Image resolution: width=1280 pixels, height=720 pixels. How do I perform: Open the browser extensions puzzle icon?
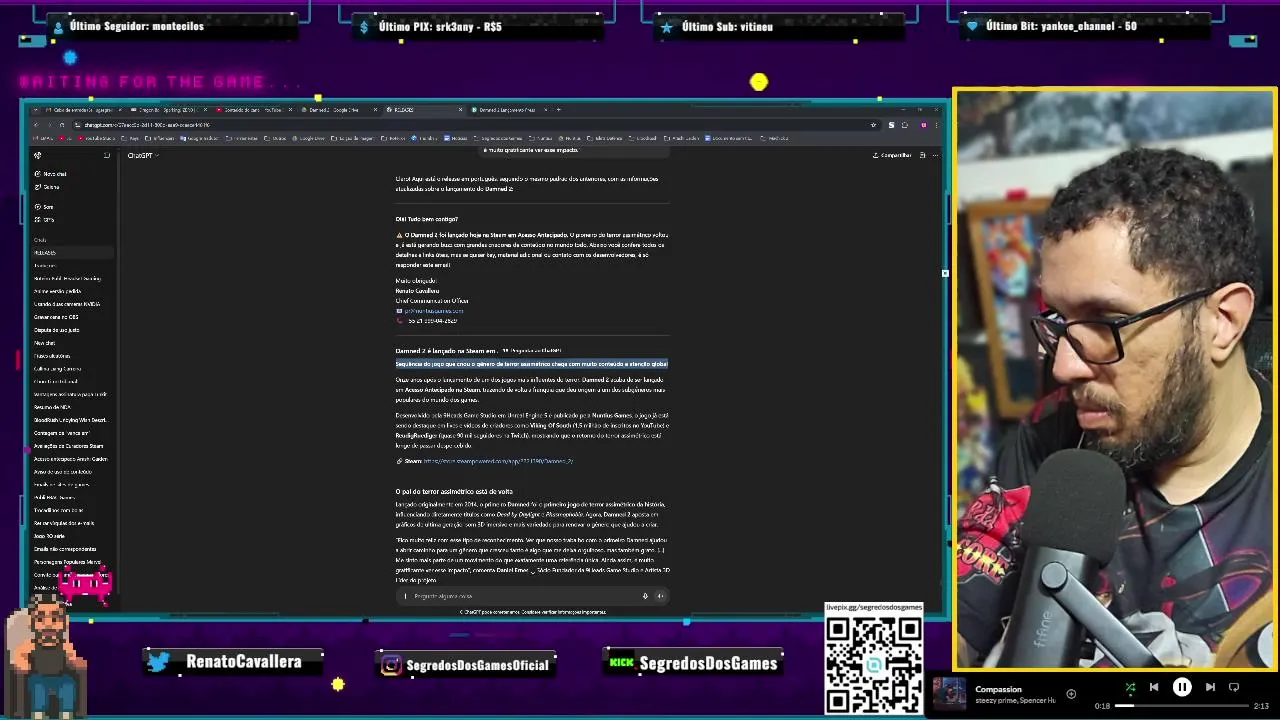905,125
